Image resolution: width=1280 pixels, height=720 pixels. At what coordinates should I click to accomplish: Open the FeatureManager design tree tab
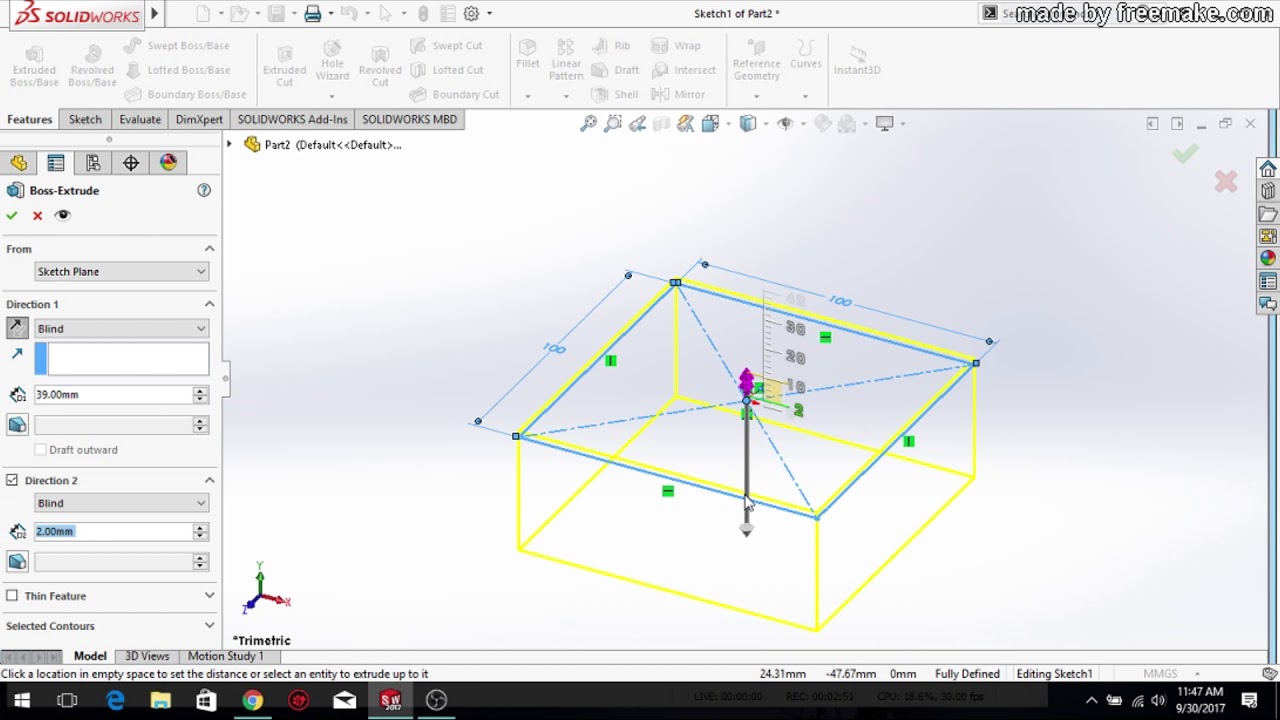19,163
